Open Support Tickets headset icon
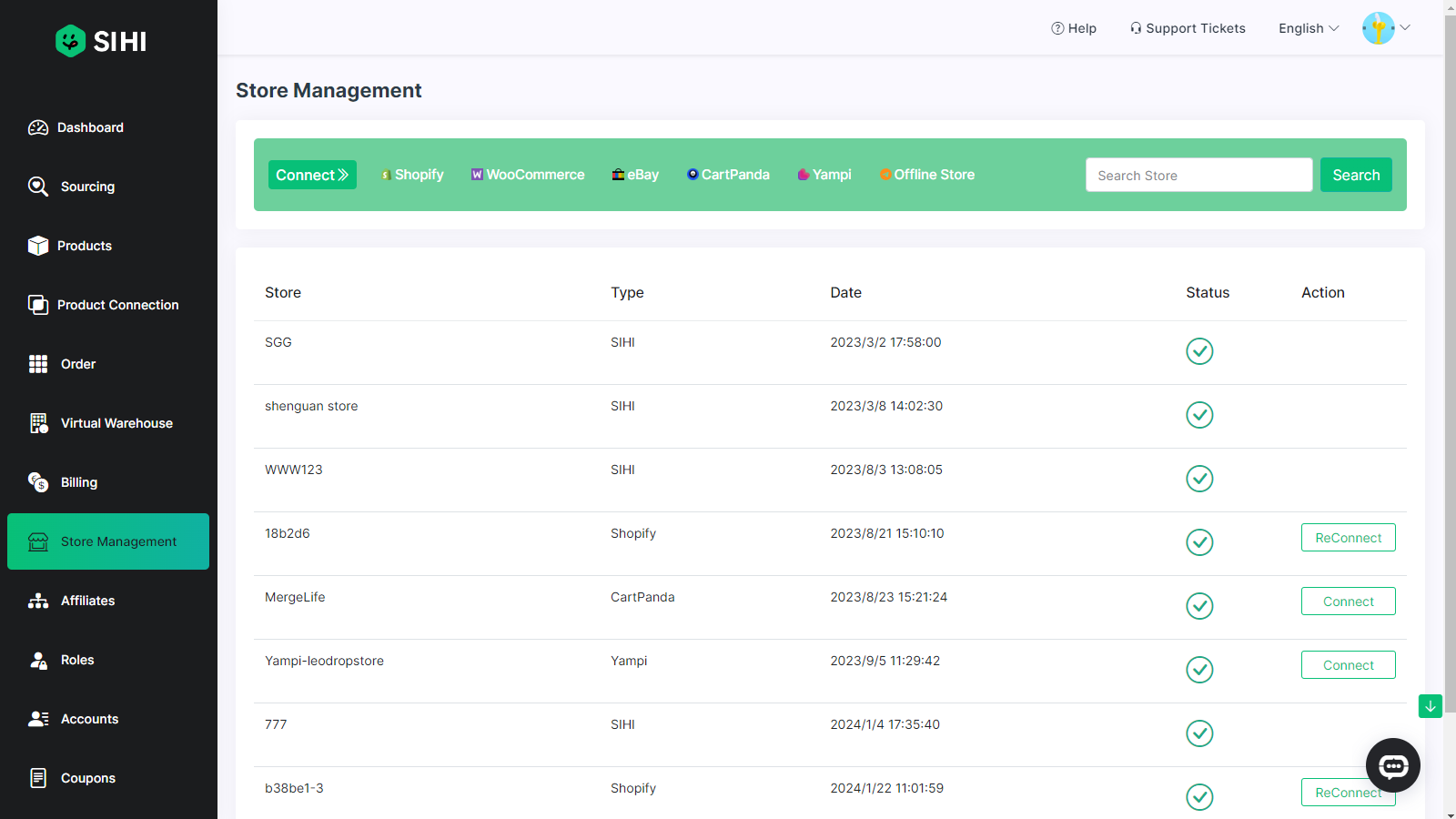This screenshot has height=819, width=1456. pos(1136,28)
